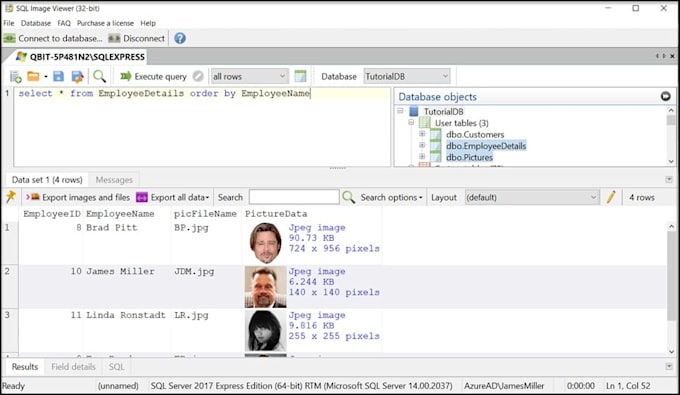The width and height of the screenshot is (680, 395).
Task: Open the all rows dropdown
Action: [x=249, y=76]
